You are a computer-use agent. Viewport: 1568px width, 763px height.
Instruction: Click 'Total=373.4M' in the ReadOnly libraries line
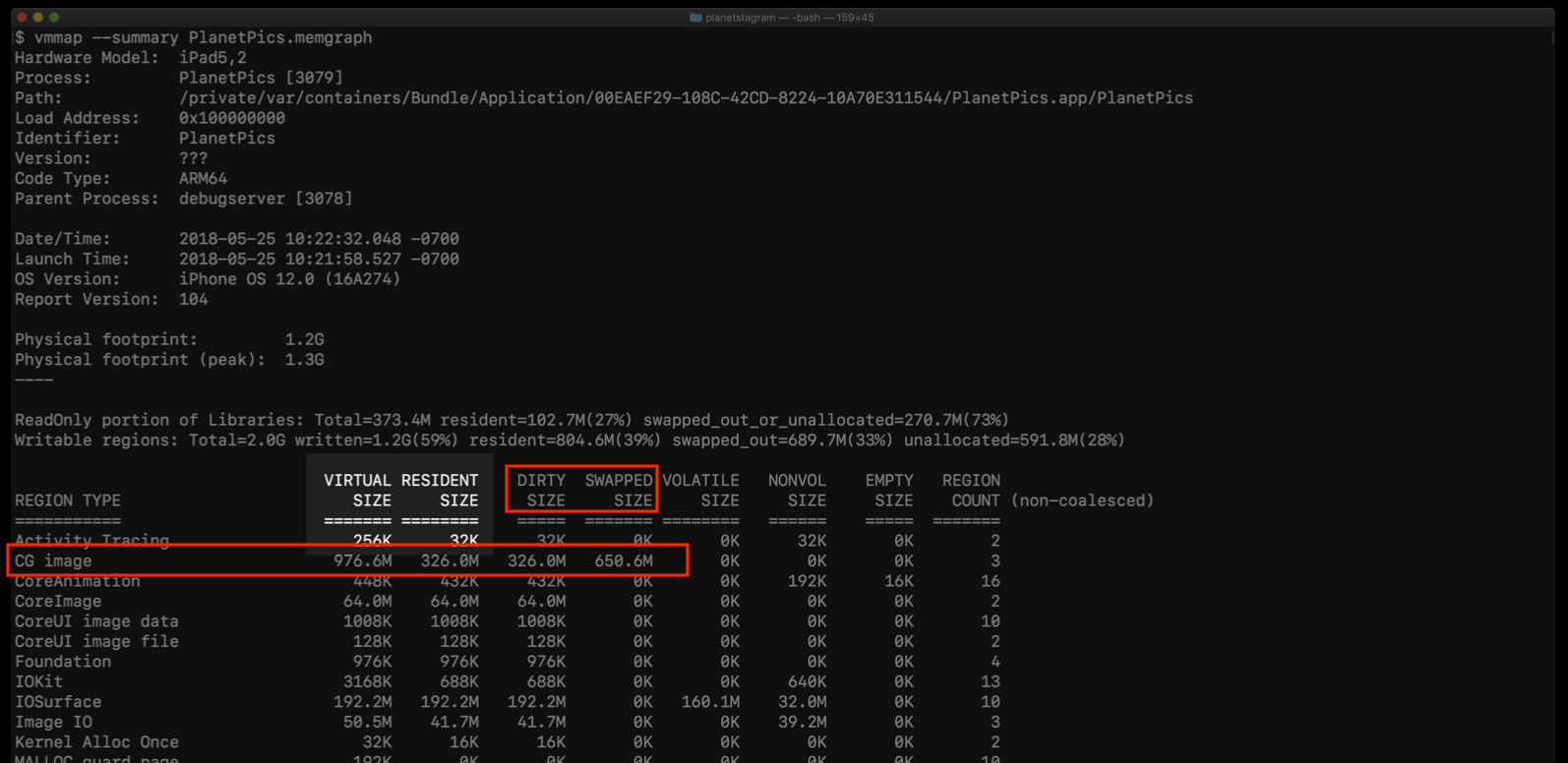pos(373,421)
